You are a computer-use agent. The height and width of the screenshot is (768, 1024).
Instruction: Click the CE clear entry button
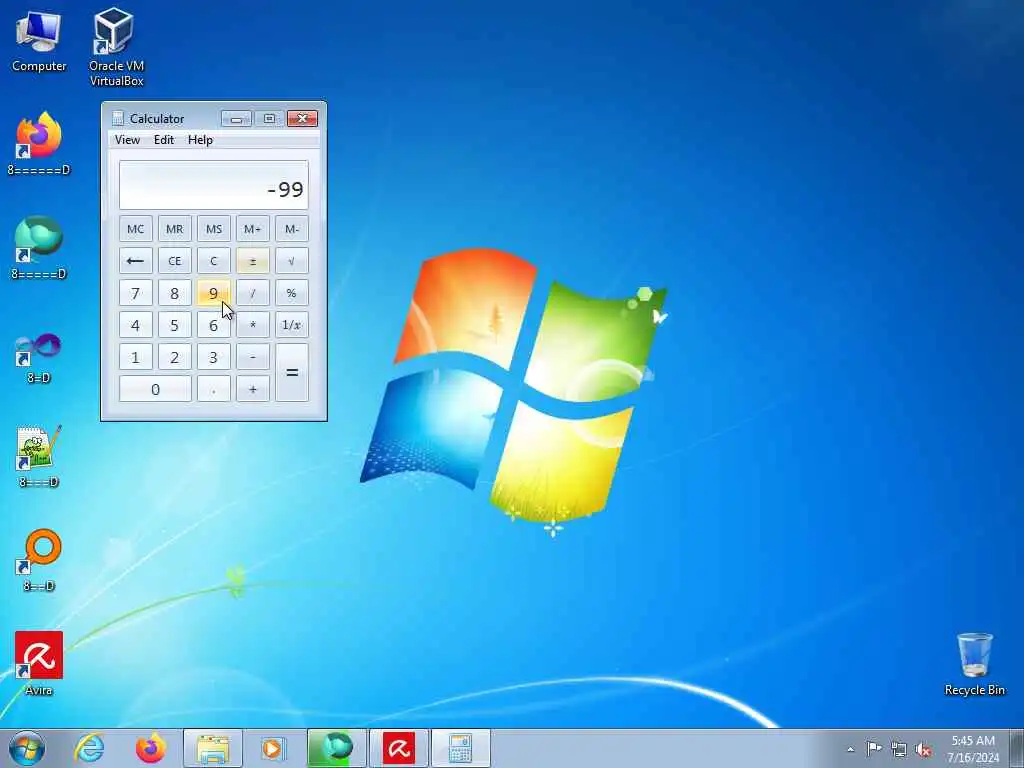click(x=174, y=261)
